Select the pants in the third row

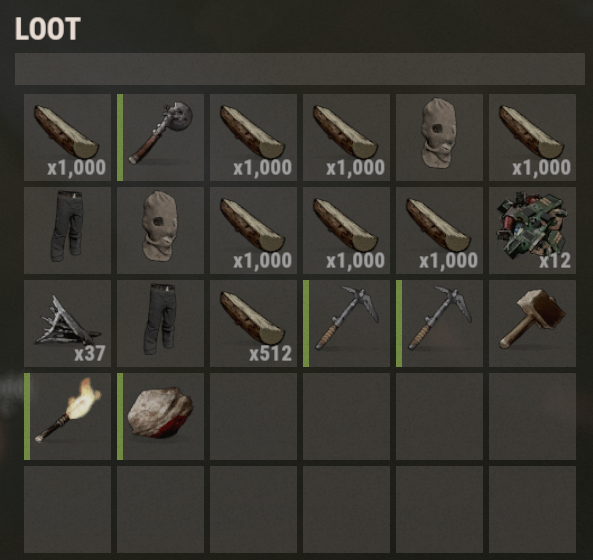click(x=160, y=323)
